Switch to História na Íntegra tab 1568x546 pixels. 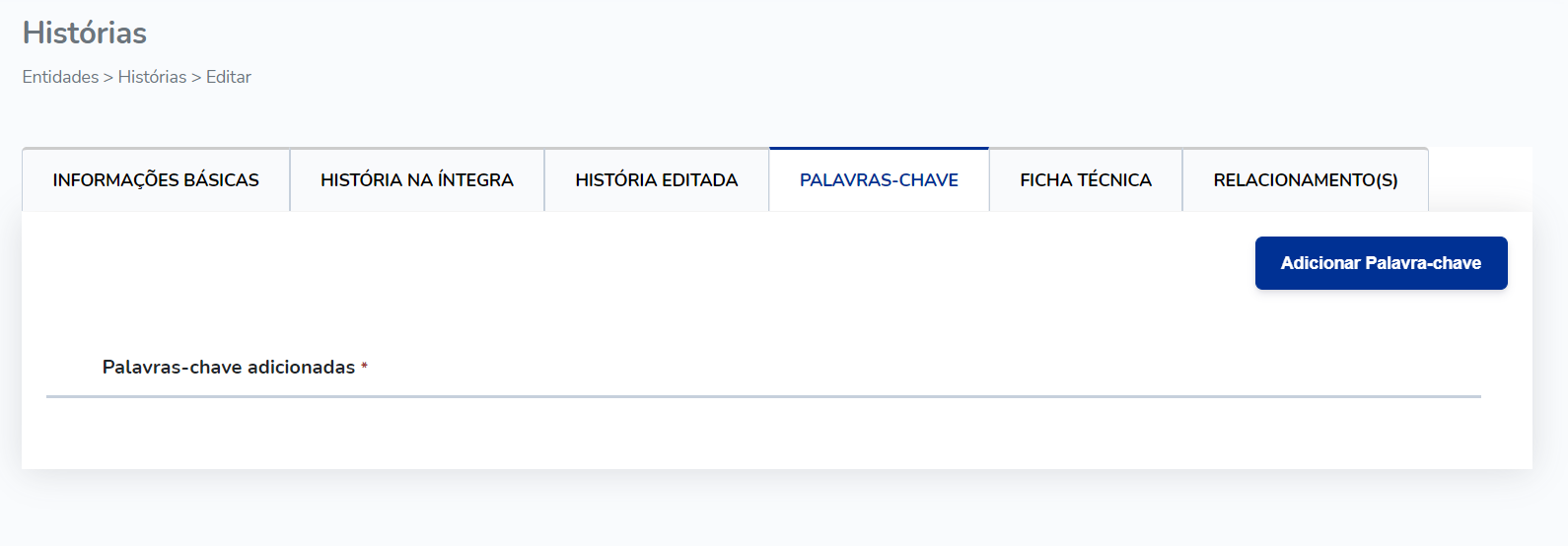tap(417, 179)
